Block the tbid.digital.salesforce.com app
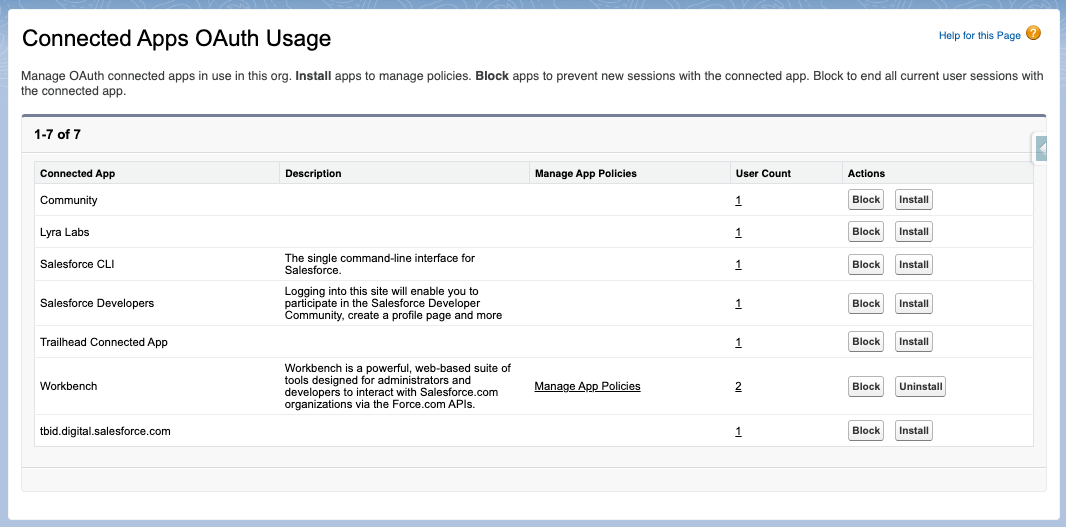Image resolution: width=1066 pixels, height=527 pixels. 866,430
